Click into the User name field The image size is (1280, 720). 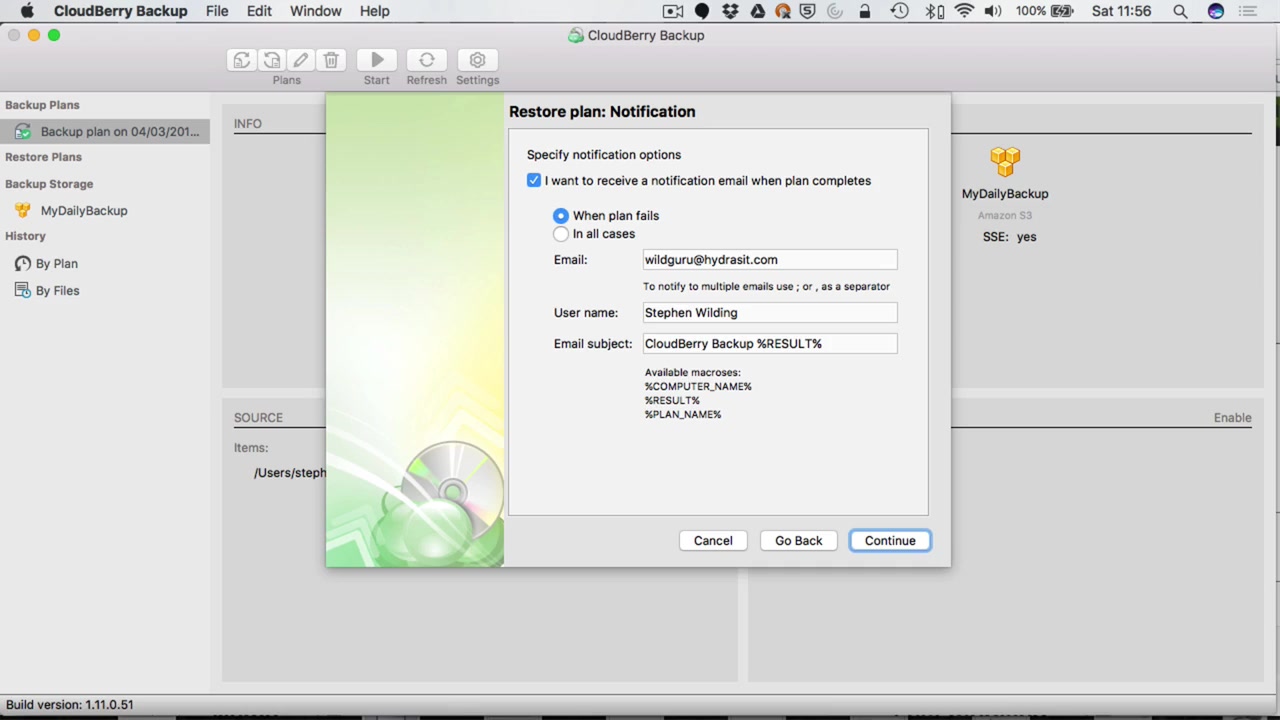tap(770, 312)
